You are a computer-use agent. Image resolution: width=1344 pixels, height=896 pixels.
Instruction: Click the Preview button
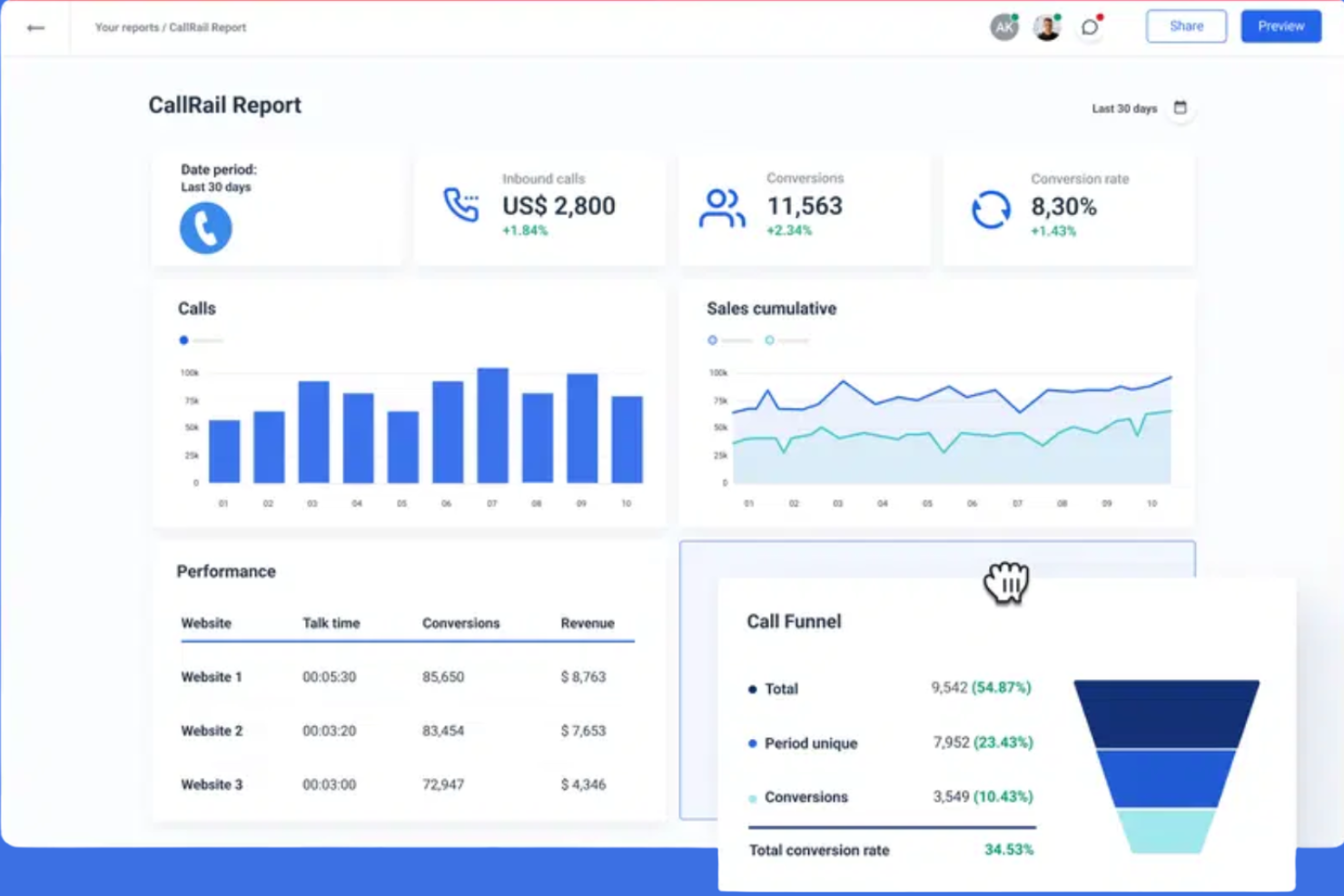pos(1280,26)
